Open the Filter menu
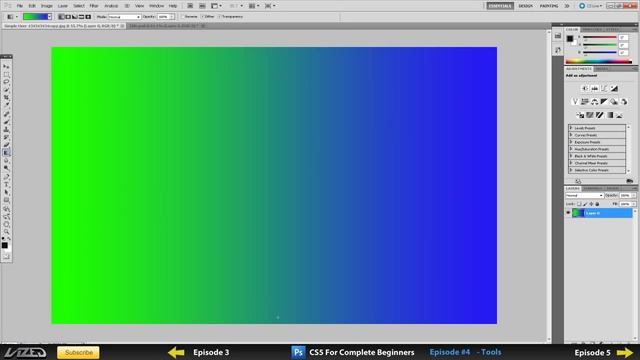This screenshot has height=360, width=640. click(x=94, y=6)
